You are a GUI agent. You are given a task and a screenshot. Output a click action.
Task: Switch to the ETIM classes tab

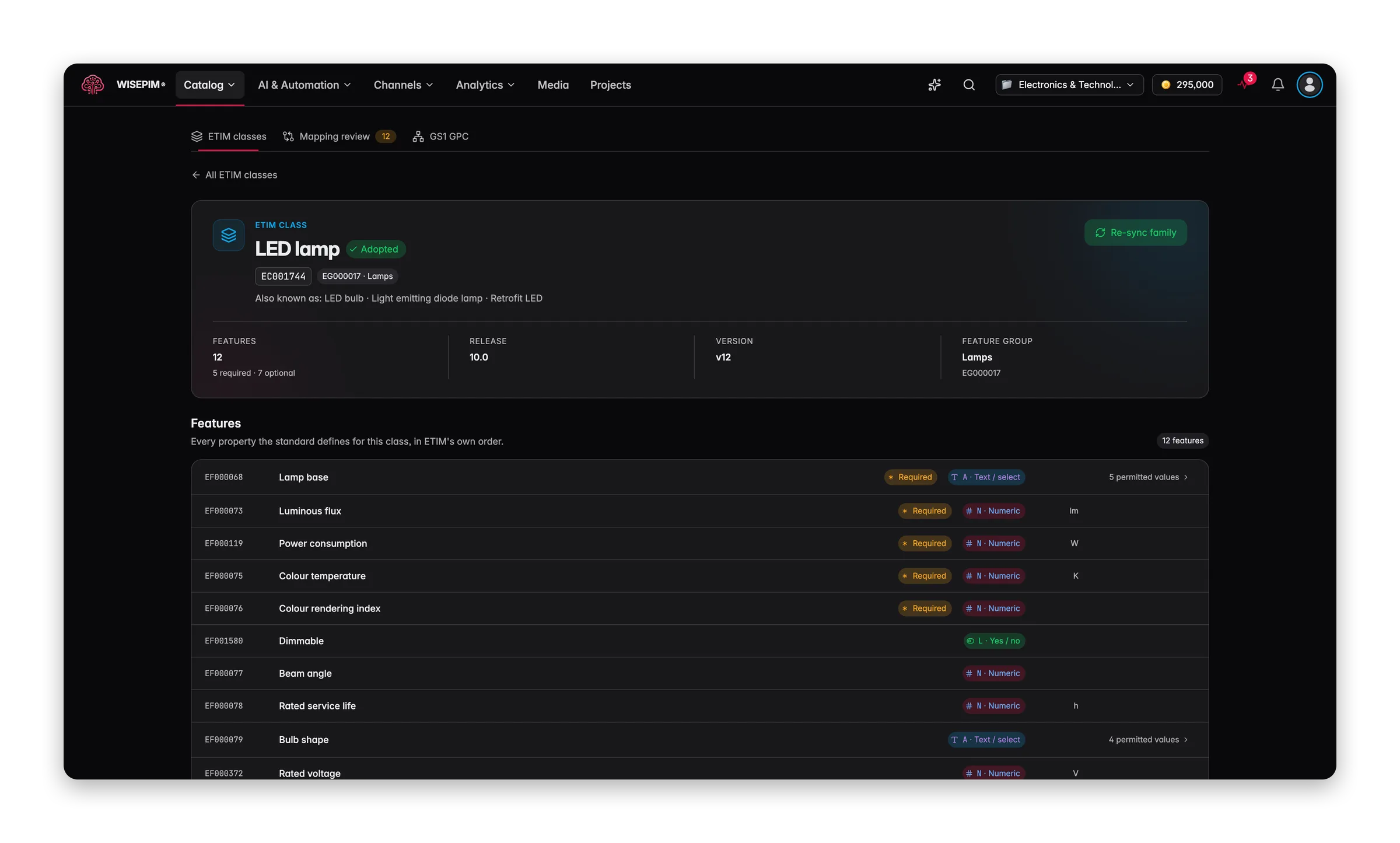coord(229,136)
